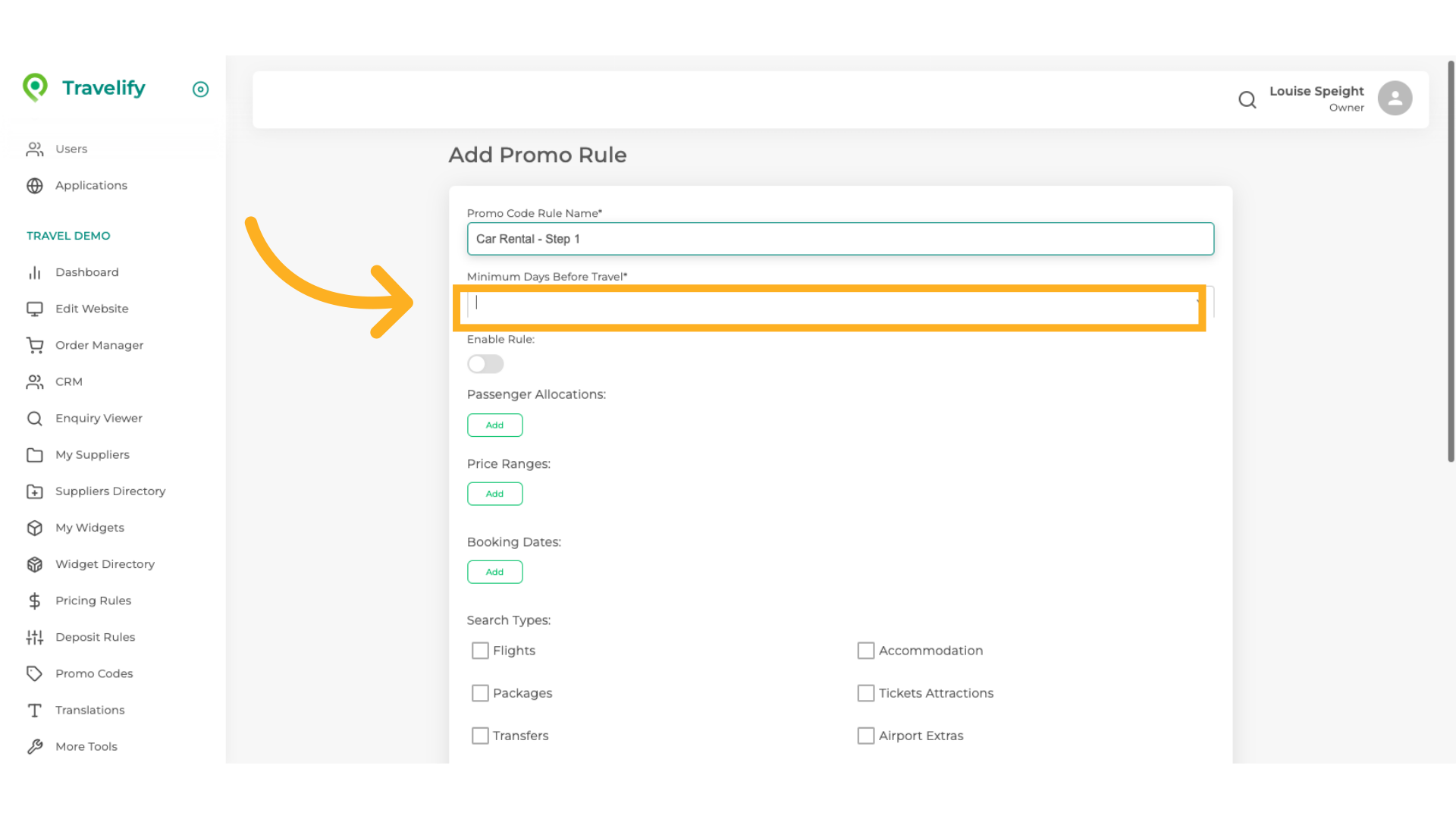
Task: Open the Deposit Rules sidebar item
Action: tap(95, 637)
